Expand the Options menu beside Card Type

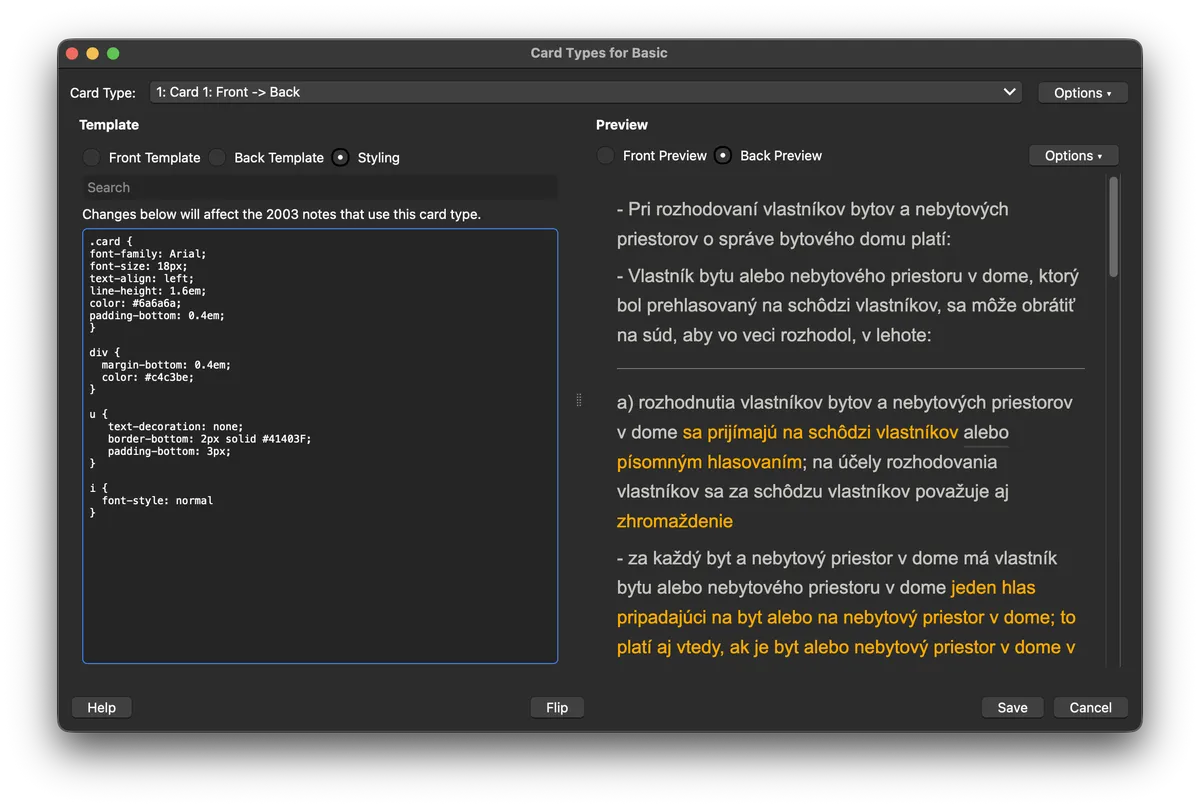[1082, 93]
